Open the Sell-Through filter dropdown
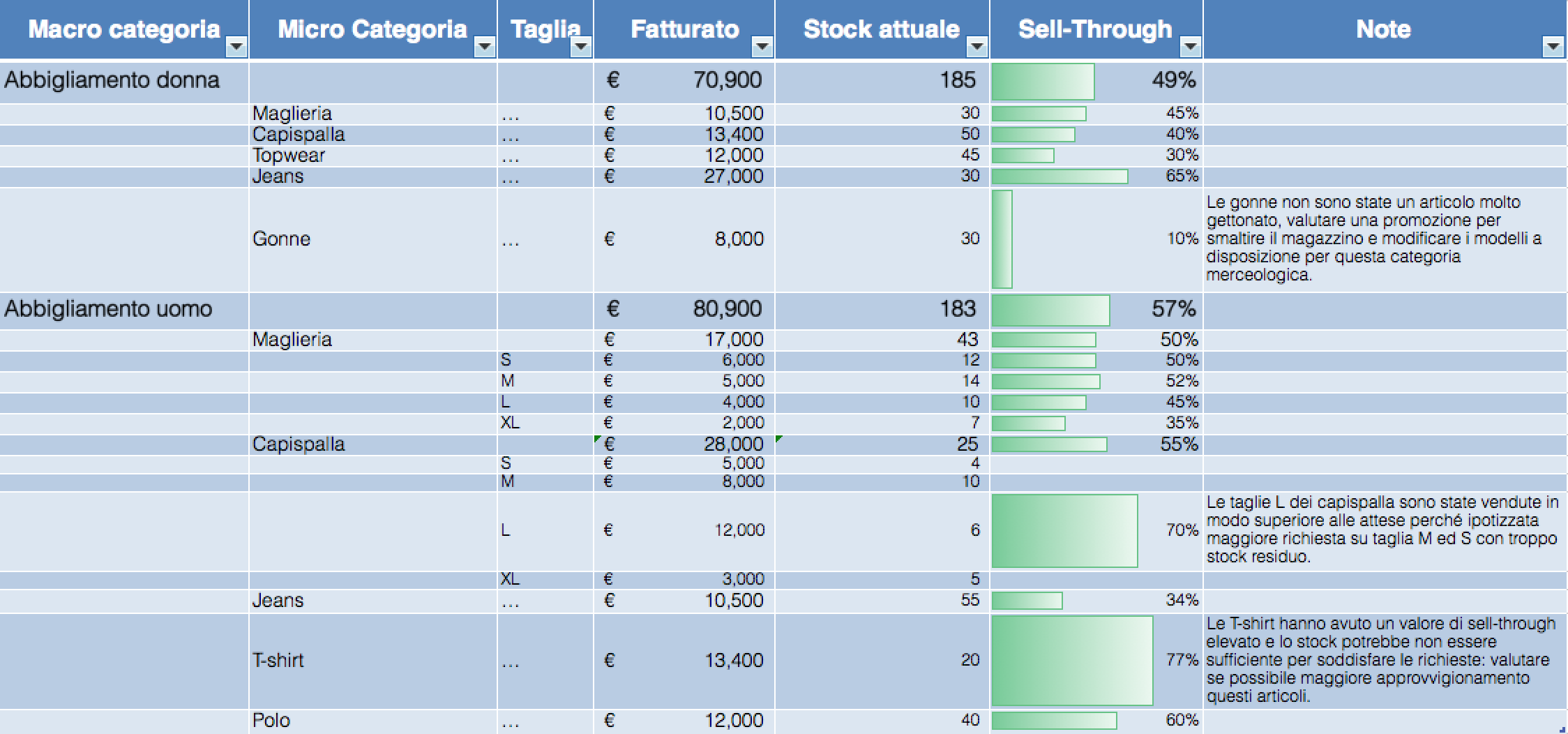Screen dimensions: 1568x734 [x=1189, y=47]
